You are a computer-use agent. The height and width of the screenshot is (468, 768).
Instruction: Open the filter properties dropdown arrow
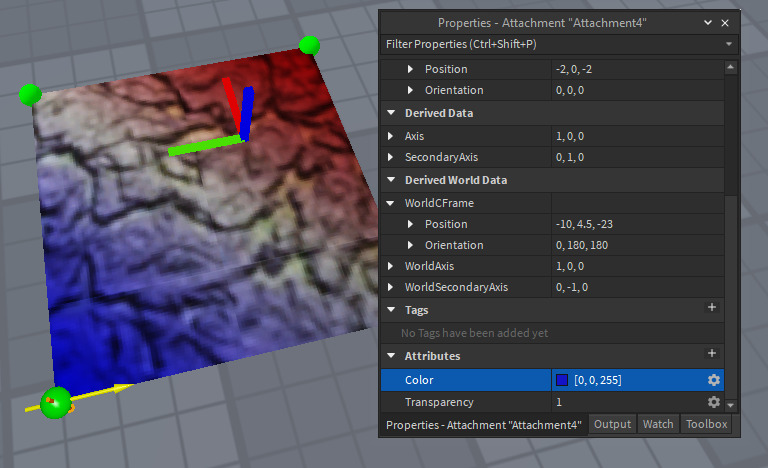(x=729, y=44)
